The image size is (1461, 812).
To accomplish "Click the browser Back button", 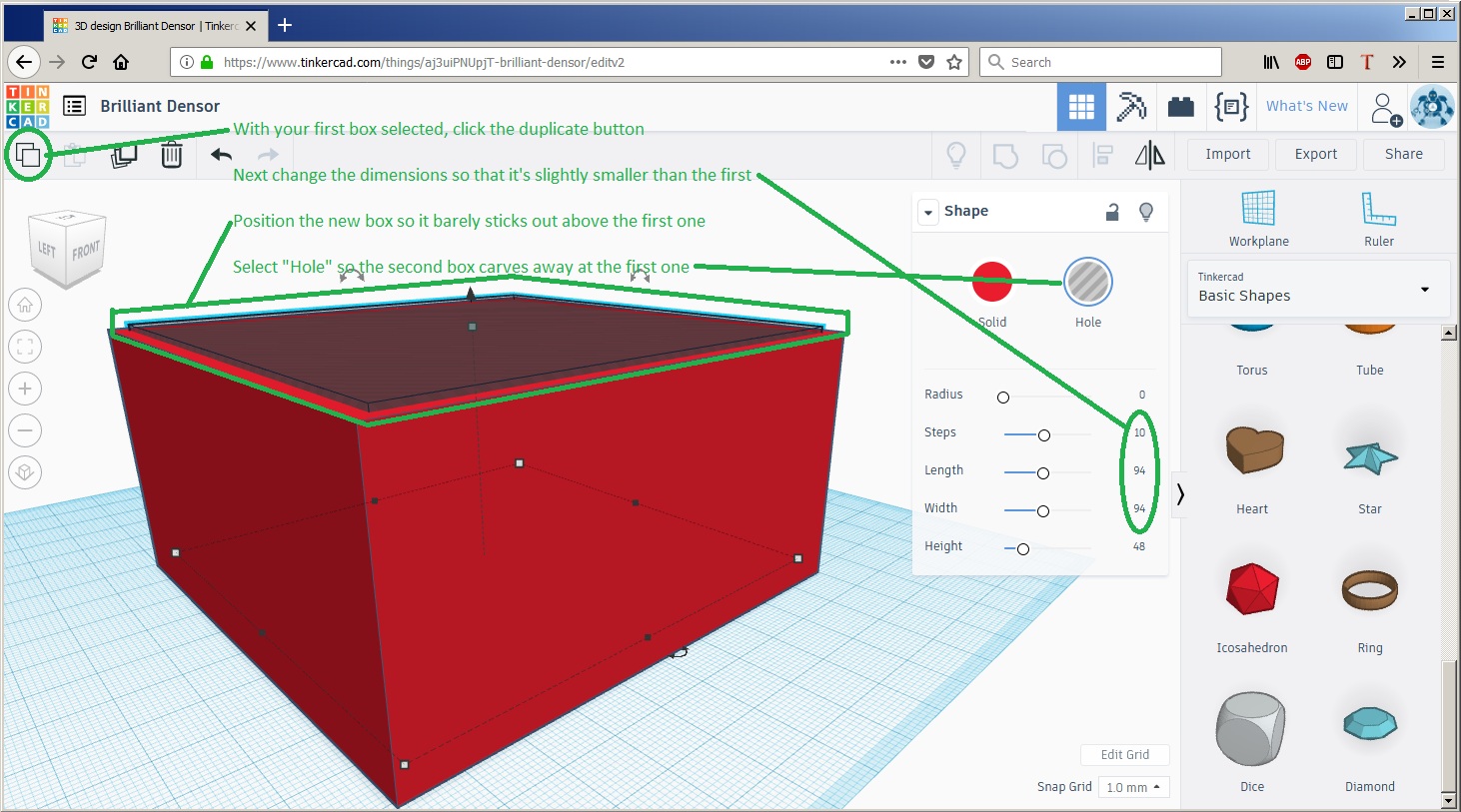I will point(24,62).
